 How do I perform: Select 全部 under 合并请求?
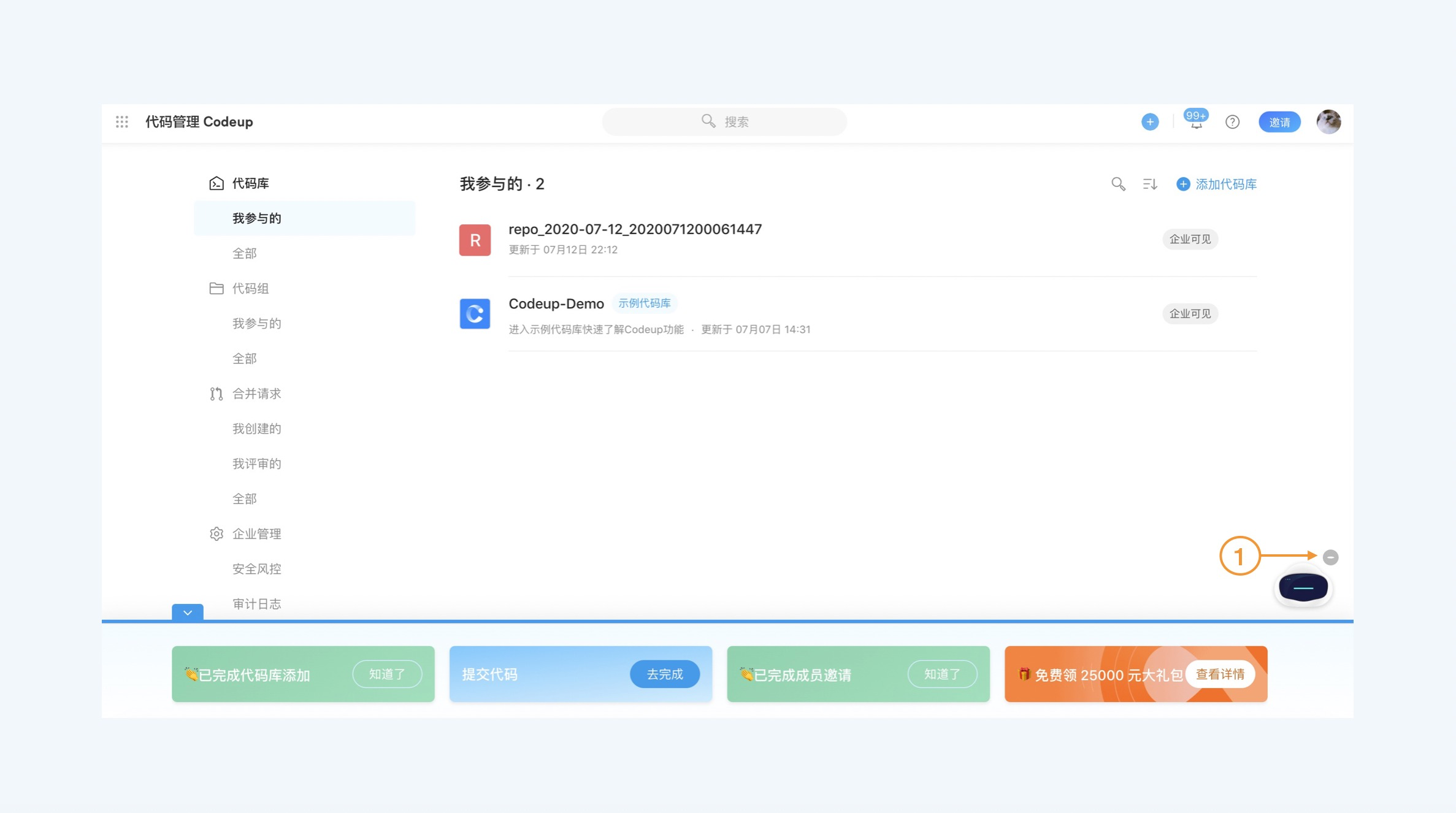[244, 498]
